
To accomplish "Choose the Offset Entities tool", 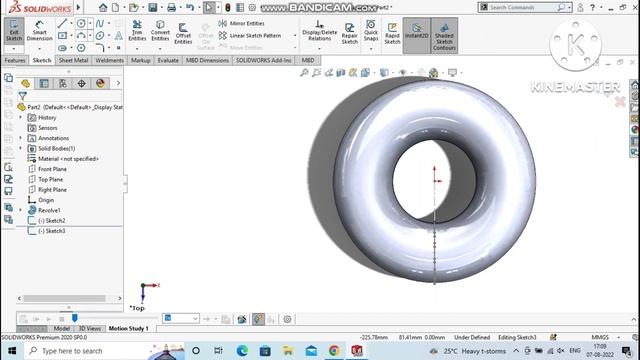I will (183, 33).
